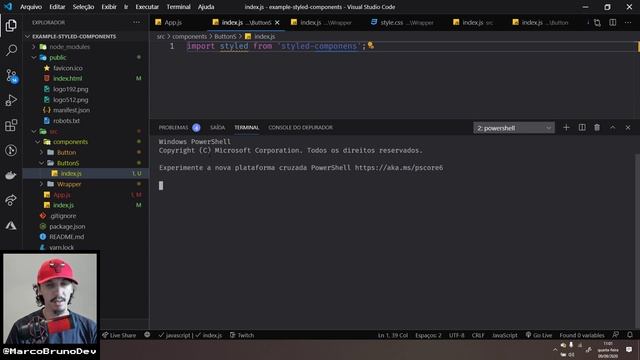Switch to the index.js src tab
640x360 pixels.
pyautogui.click(x=473, y=22)
